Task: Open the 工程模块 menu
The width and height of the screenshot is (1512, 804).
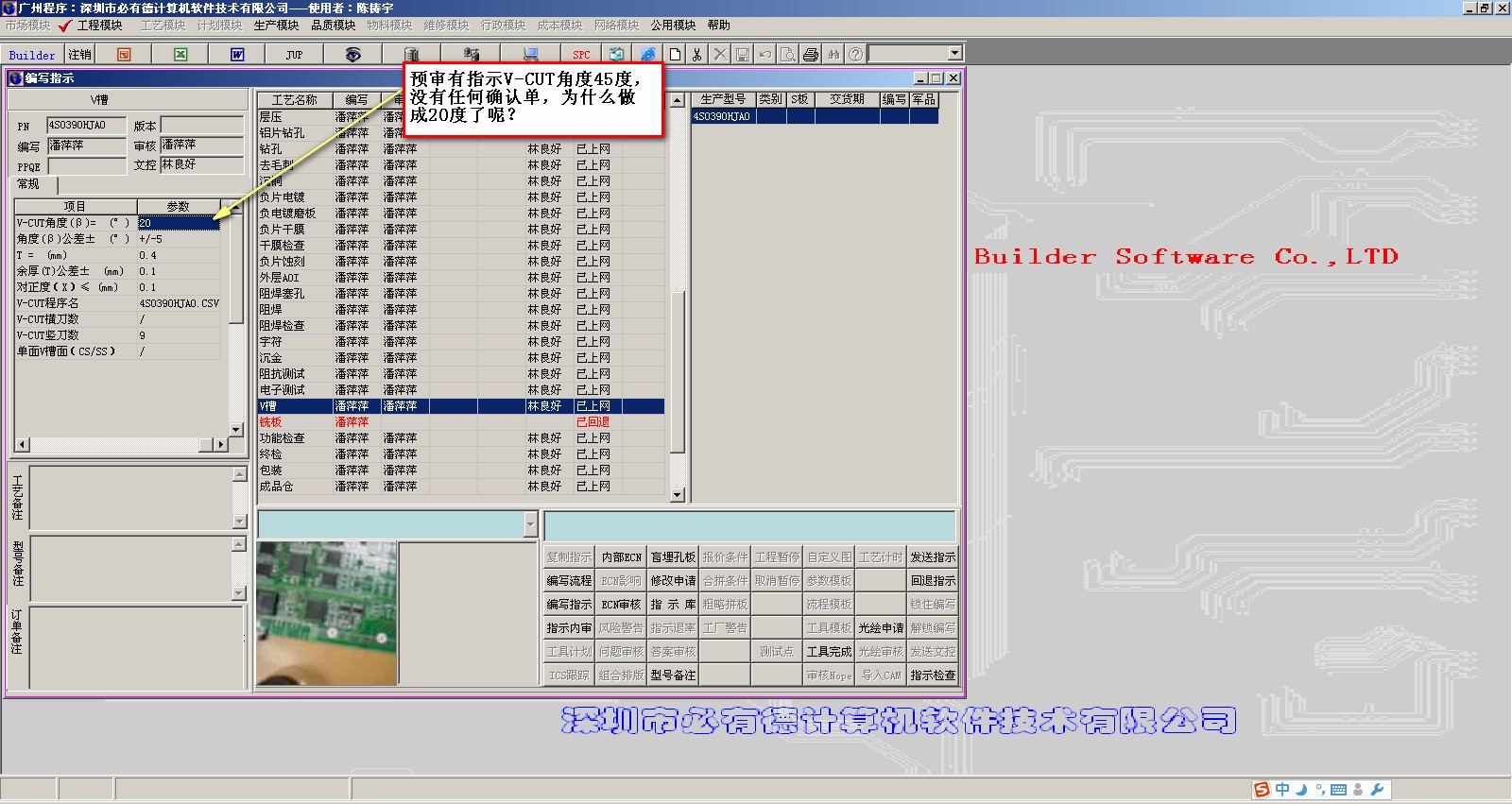Action: click(100, 26)
